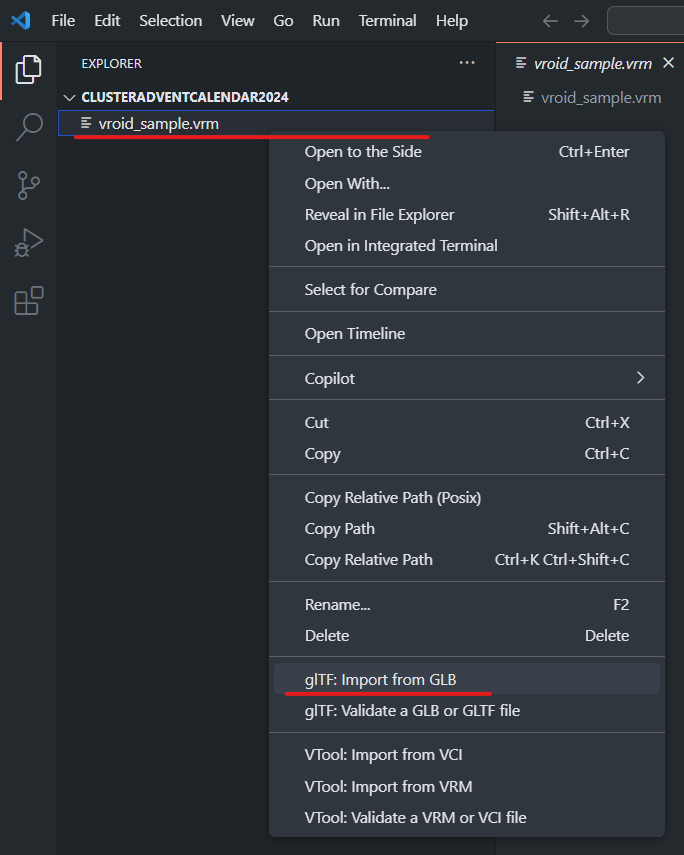684x855 pixels.
Task: Select VTool: Import from VRM
Action: pyautogui.click(x=388, y=786)
